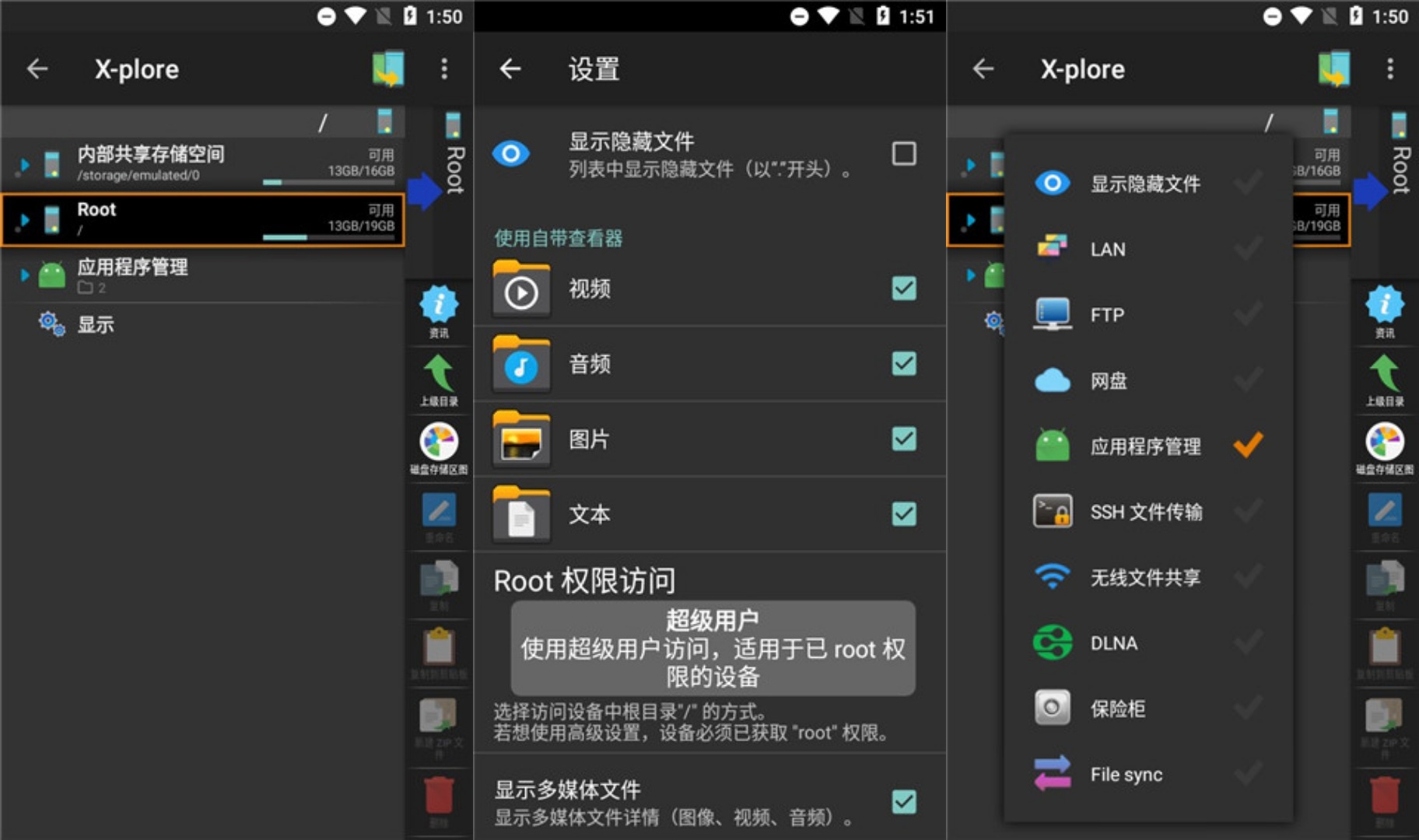Screen dimensions: 1419x840
Task: Tap the do-not-disturb icon in left screen's status bar
Action: tap(326, 16)
